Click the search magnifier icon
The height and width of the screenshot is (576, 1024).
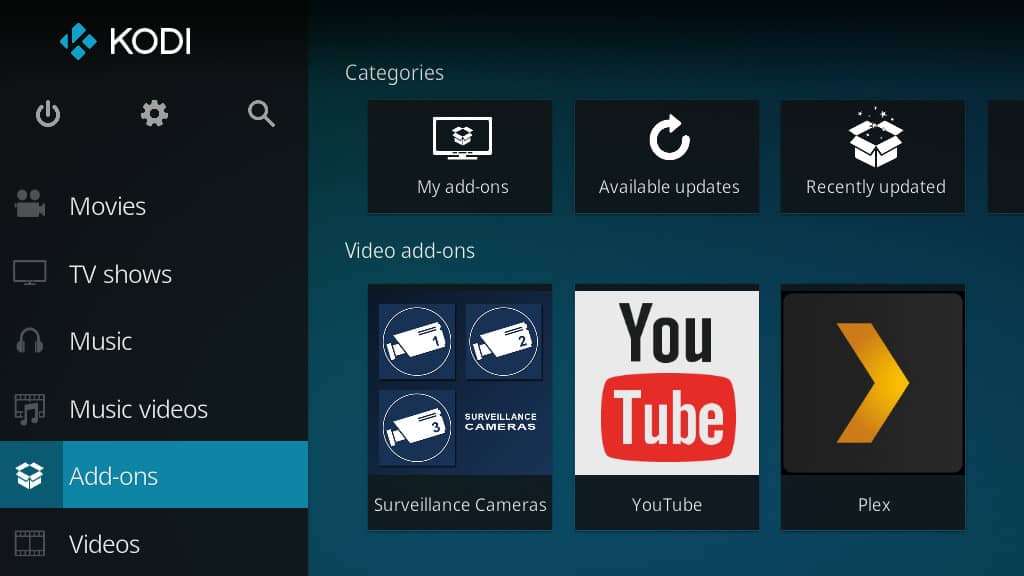tap(261, 114)
